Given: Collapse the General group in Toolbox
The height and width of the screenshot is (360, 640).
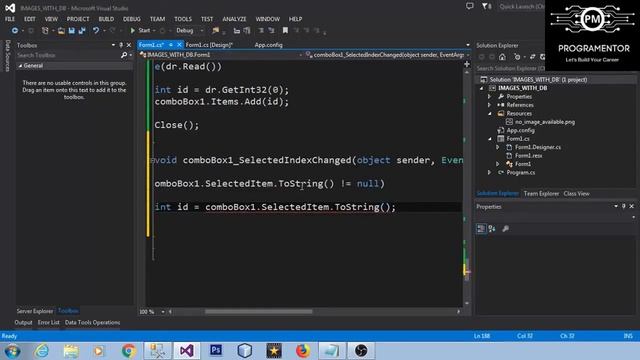Looking at the screenshot, I should 20,66.
